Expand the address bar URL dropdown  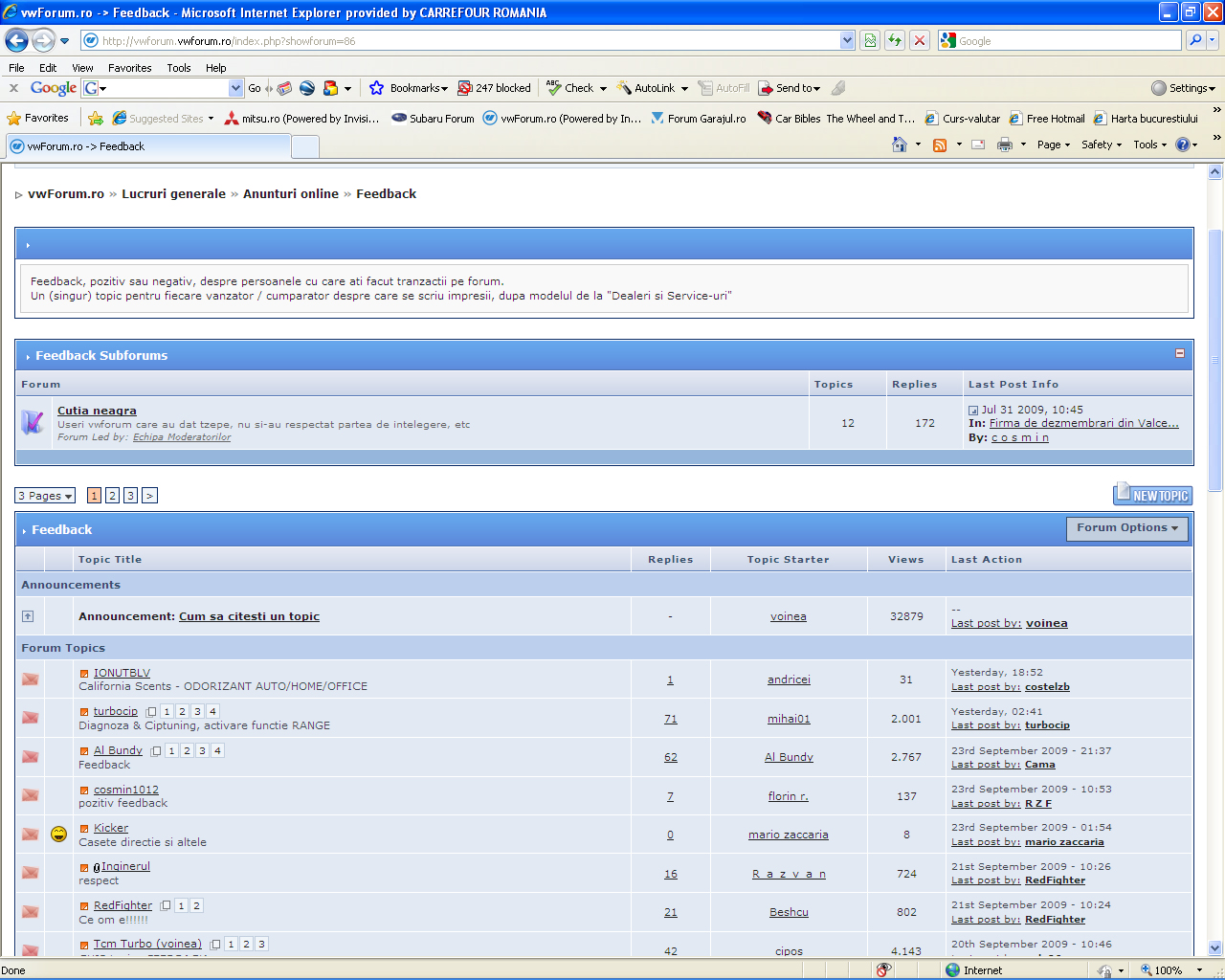click(x=847, y=40)
